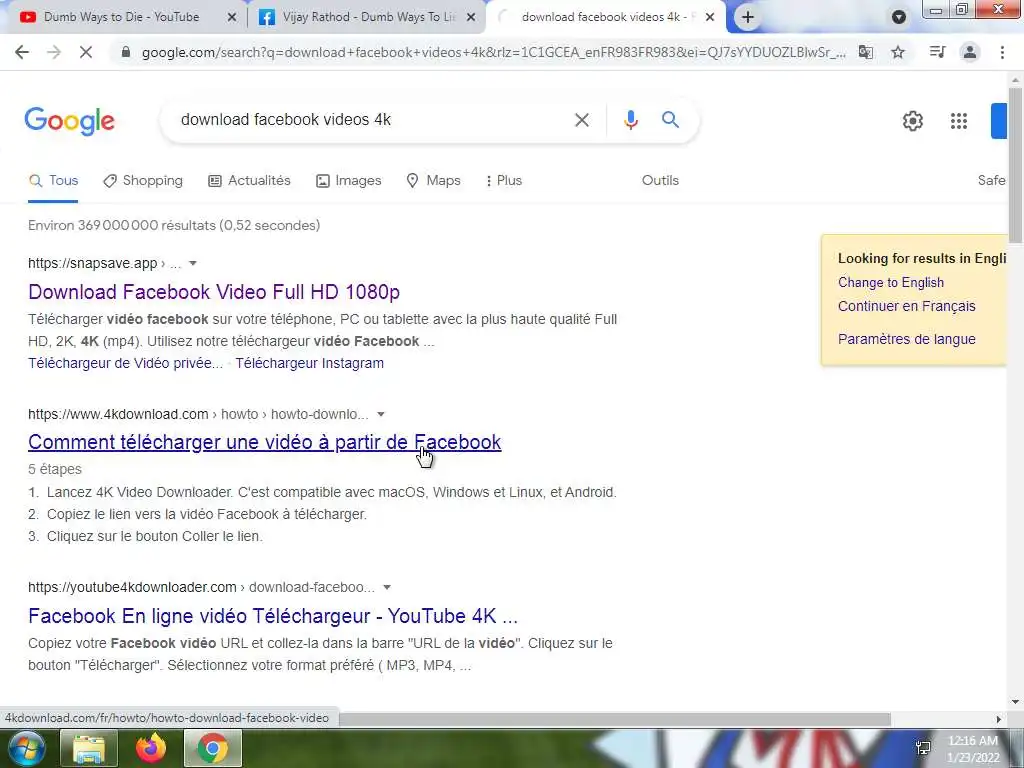This screenshot has height=768, width=1024.
Task: Open Téléchargeur Instagram sitelink
Action: pyautogui.click(x=310, y=364)
